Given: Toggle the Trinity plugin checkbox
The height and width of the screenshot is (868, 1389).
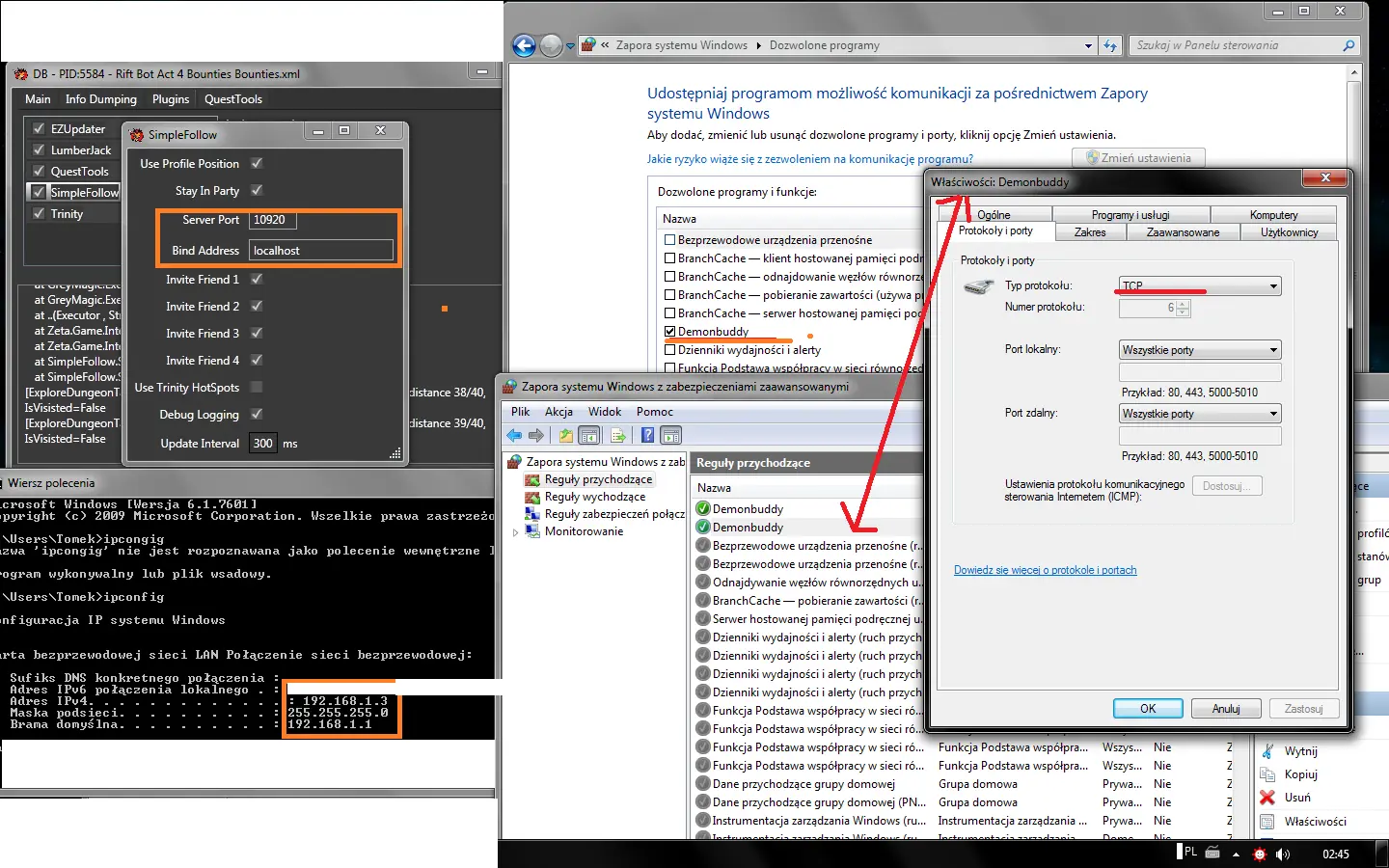Looking at the screenshot, I should (x=39, y=213).
